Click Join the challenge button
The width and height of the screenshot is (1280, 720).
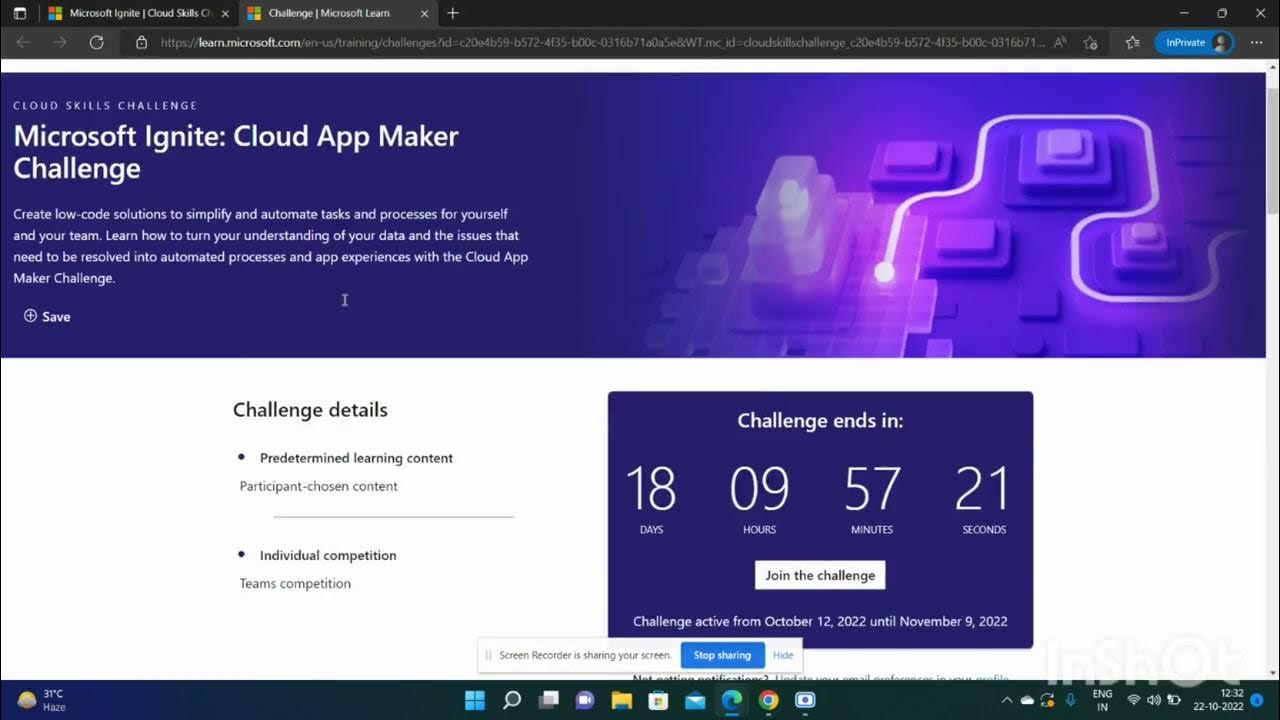click(820, 575)
